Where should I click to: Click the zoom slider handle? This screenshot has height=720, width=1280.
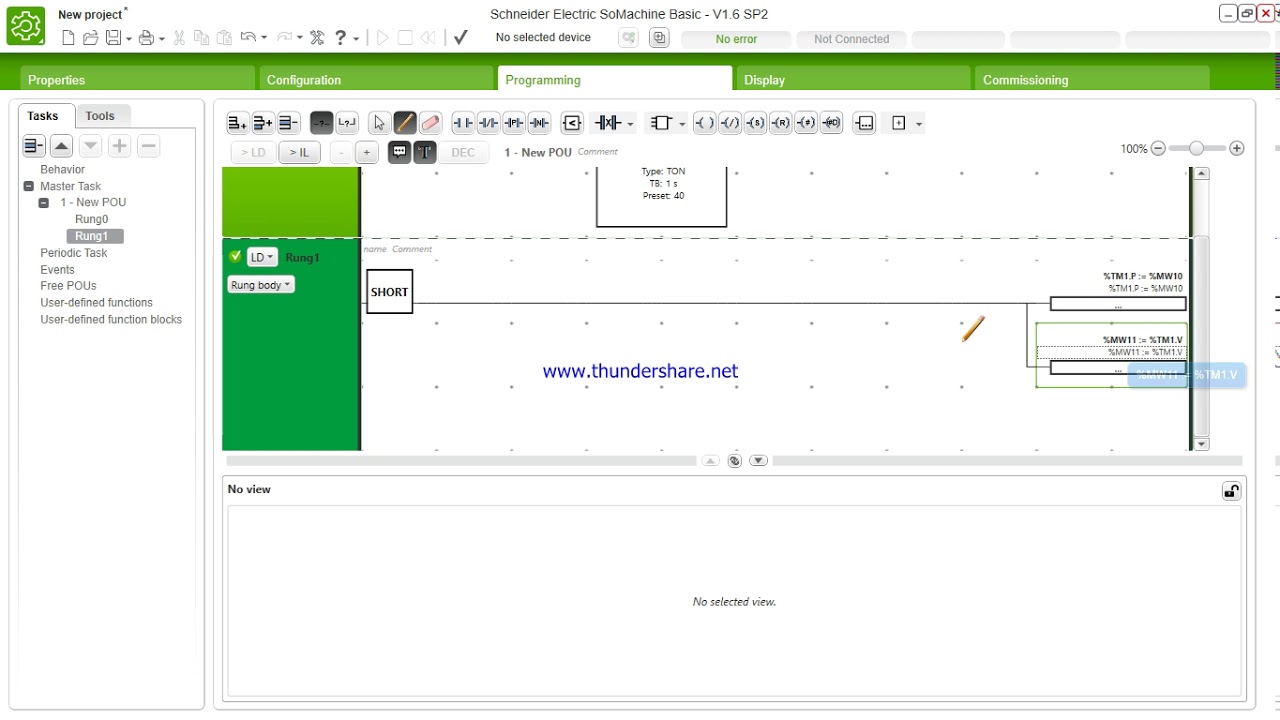(x=1196, y=148)
